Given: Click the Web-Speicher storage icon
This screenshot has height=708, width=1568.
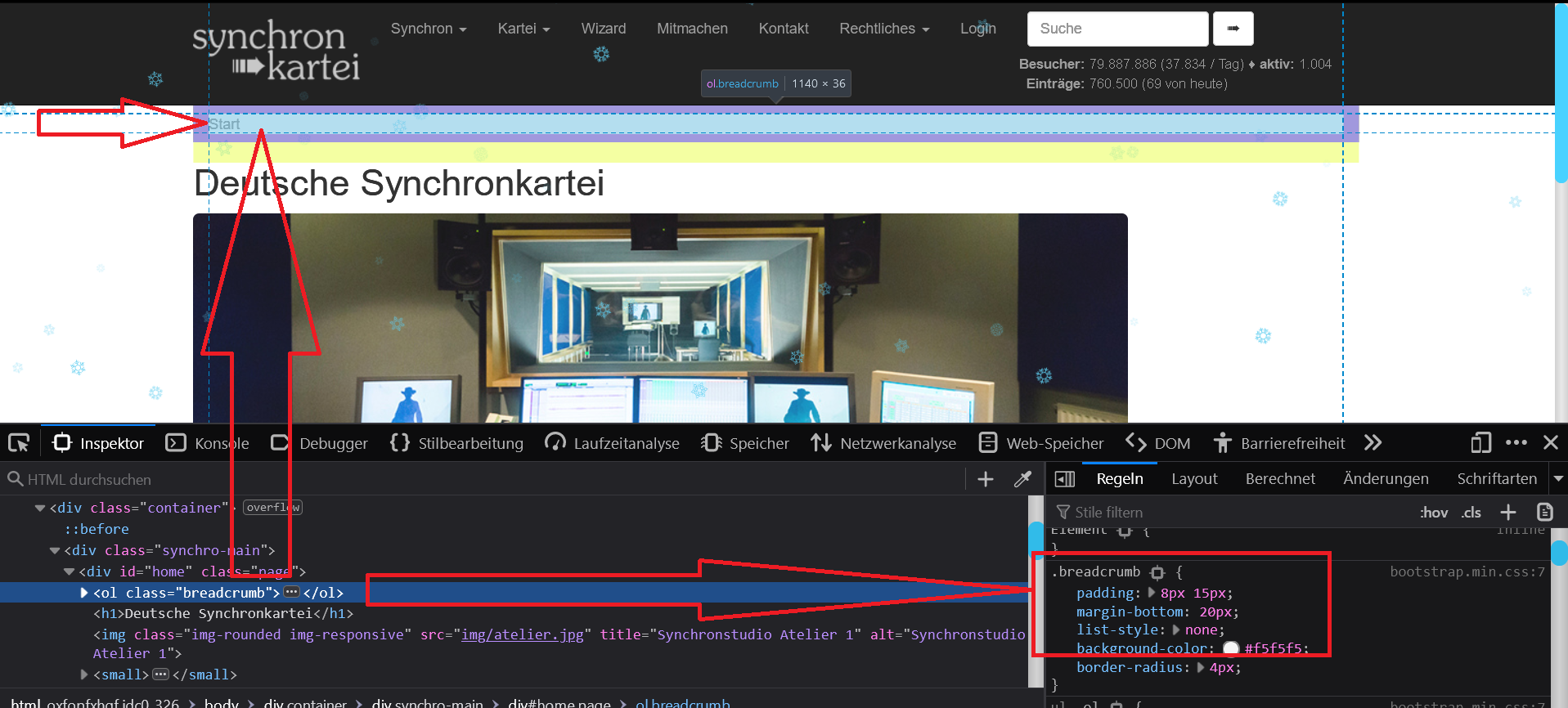Looking at the screenshot, I should coord(988,443).
